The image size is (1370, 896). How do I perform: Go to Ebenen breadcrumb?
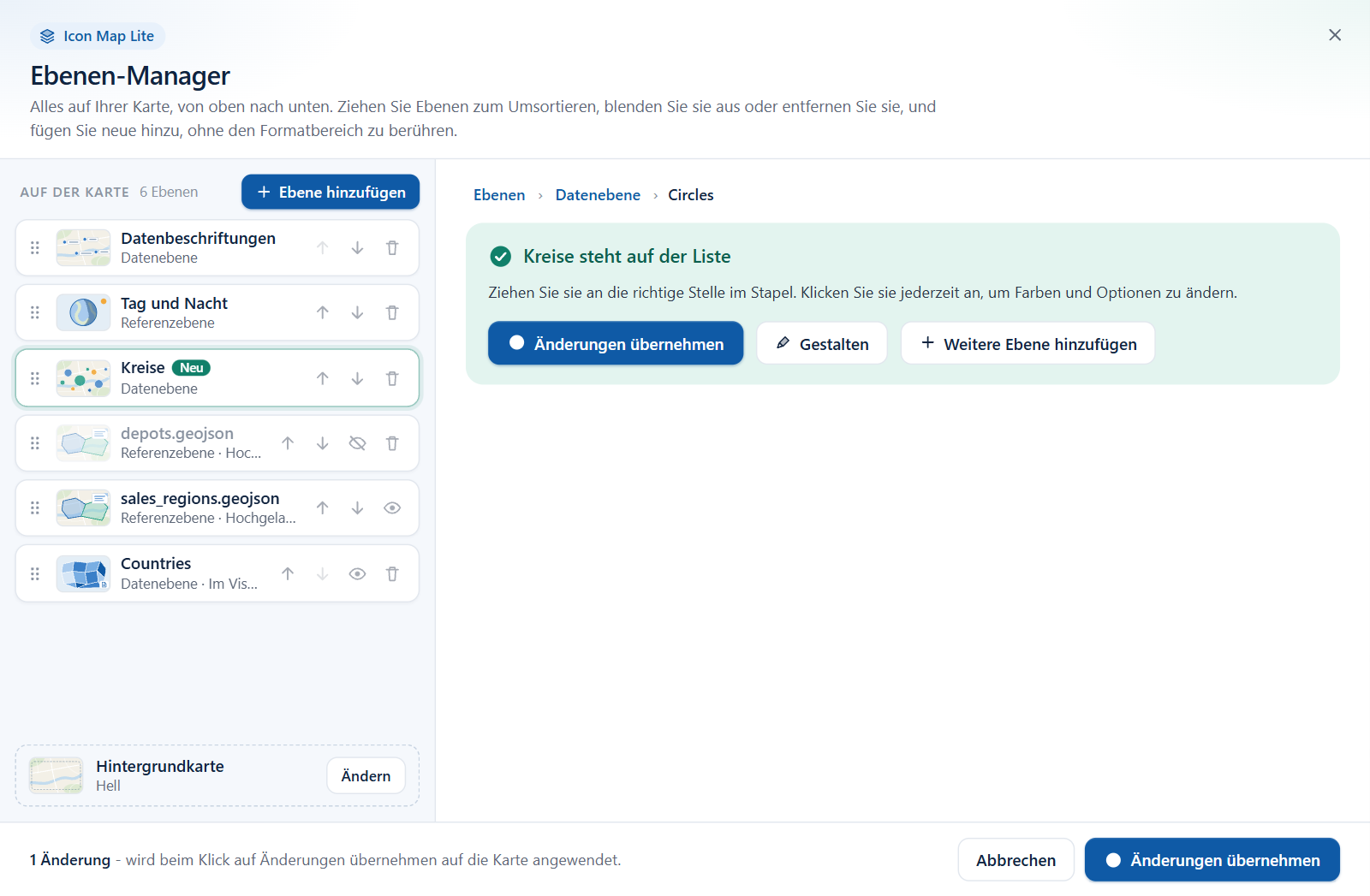click(499, 195)
